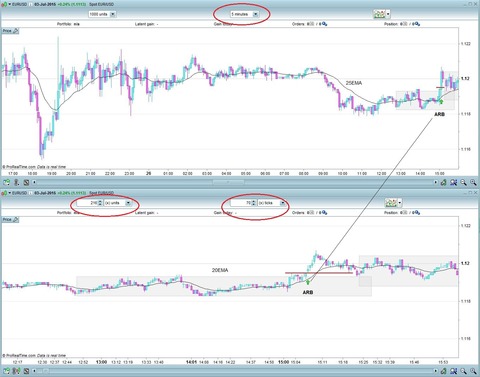Open the instrument menu icon in bottom chart
Image resolution: width=480 pixels, height=377 pixels.
5,193
